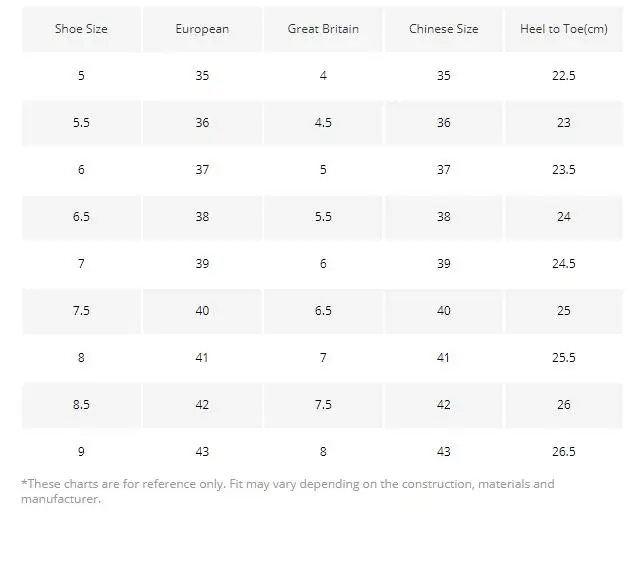This screenshot has height=561, width=643.
Task: Click European size 40 cell
Action: 202,311
